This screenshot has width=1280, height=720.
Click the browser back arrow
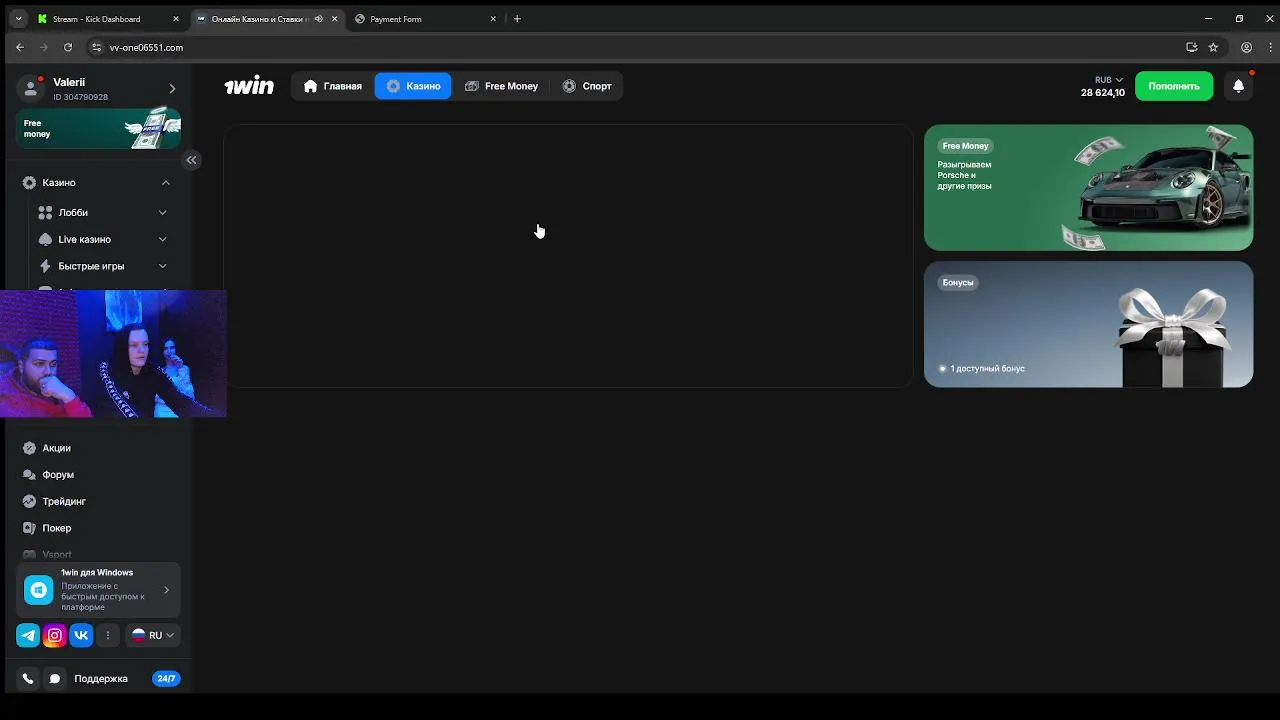coord(20,47)
